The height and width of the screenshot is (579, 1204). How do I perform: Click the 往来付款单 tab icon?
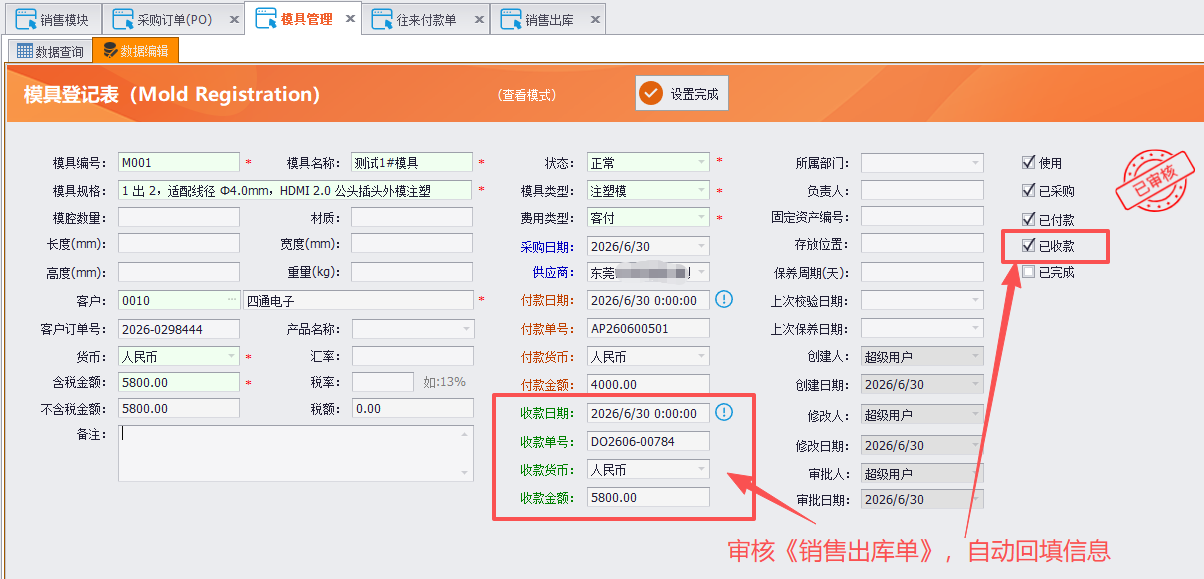(x=382, y=19)
